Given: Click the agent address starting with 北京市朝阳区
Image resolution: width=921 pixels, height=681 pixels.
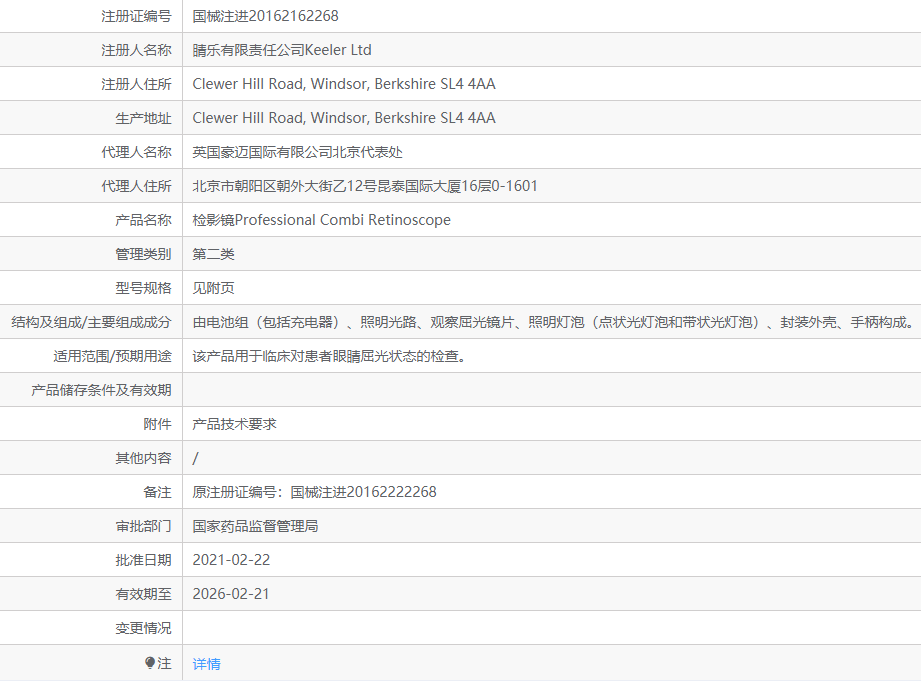Looking at the screenshot, I should 365,186.
